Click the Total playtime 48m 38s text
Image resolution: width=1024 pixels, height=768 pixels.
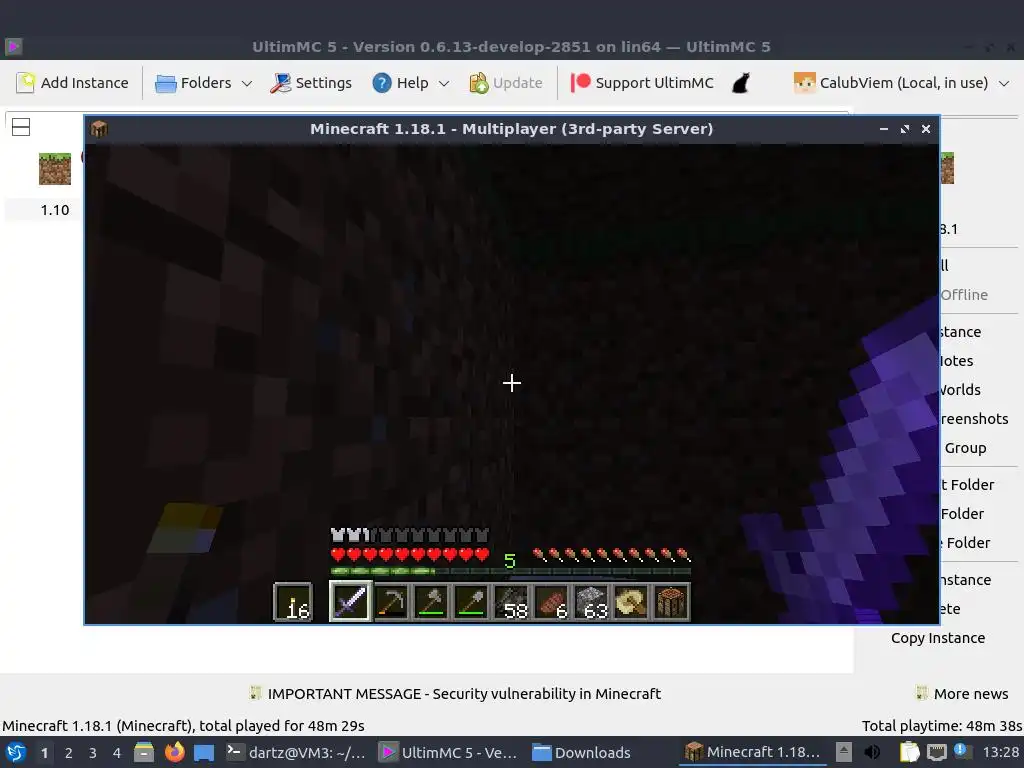point(942,726)
